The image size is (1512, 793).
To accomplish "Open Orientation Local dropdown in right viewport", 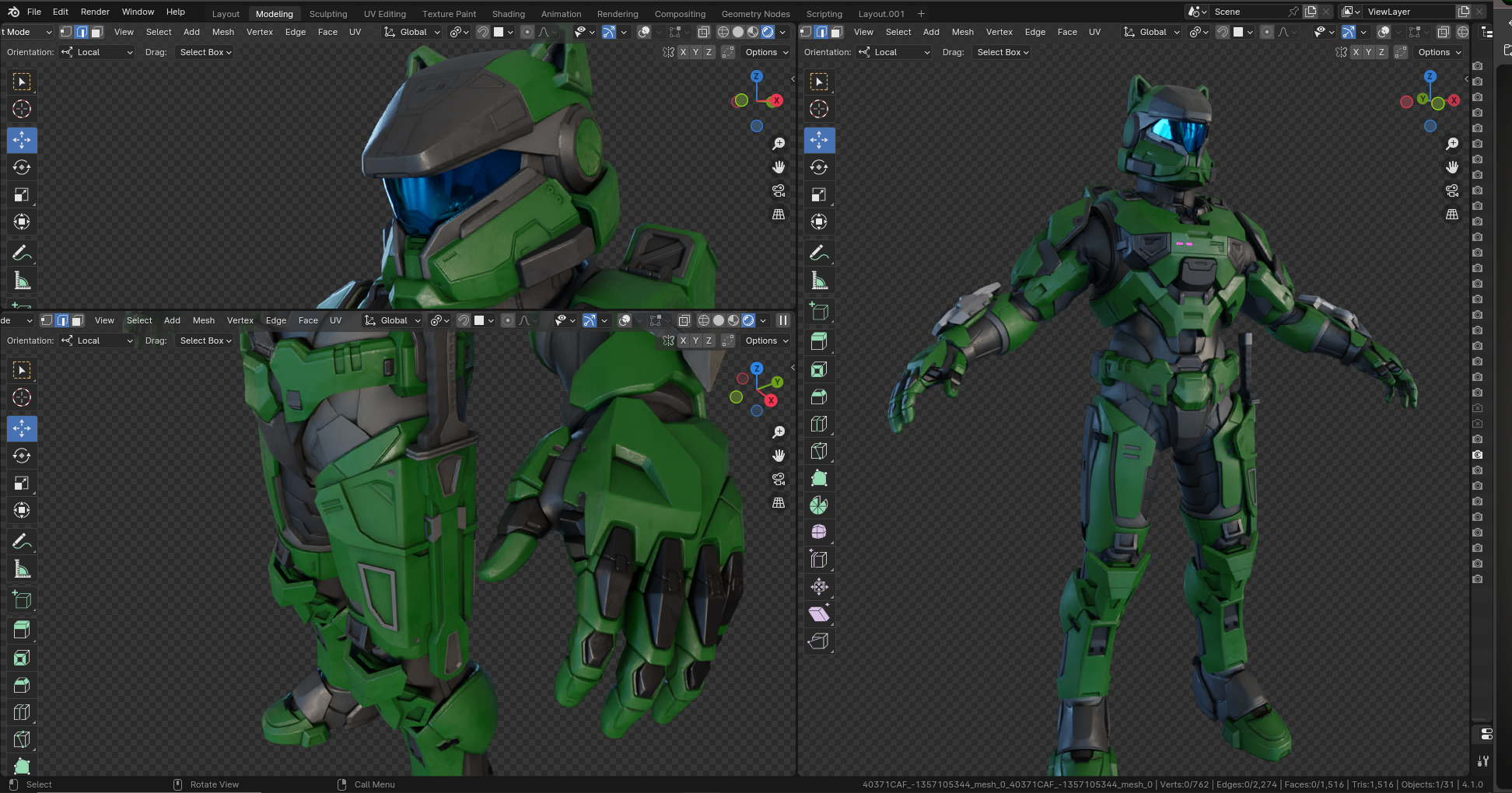I will (894, 52).
